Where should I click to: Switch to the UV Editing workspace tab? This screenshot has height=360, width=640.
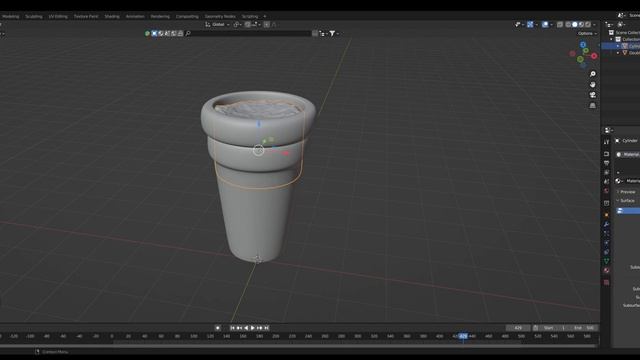(x=58, y=16)
